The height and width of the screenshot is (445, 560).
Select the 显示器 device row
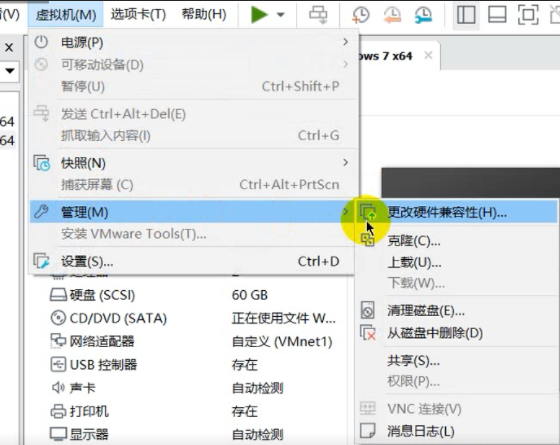pos(193,434)
